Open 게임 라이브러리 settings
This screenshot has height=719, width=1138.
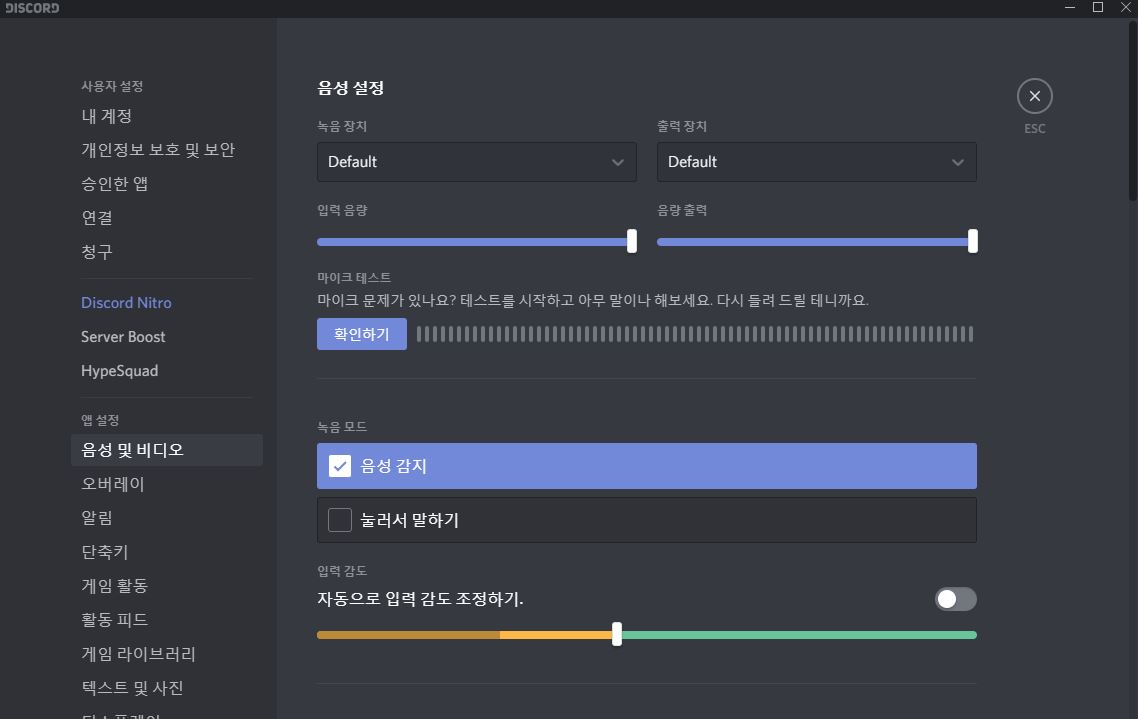click(x=139, y=654)
